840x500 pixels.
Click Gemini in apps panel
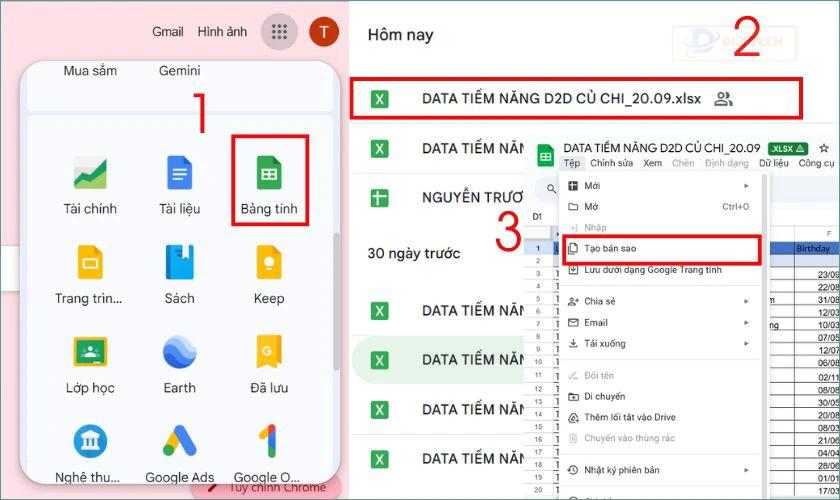click(x=179, y=71)
